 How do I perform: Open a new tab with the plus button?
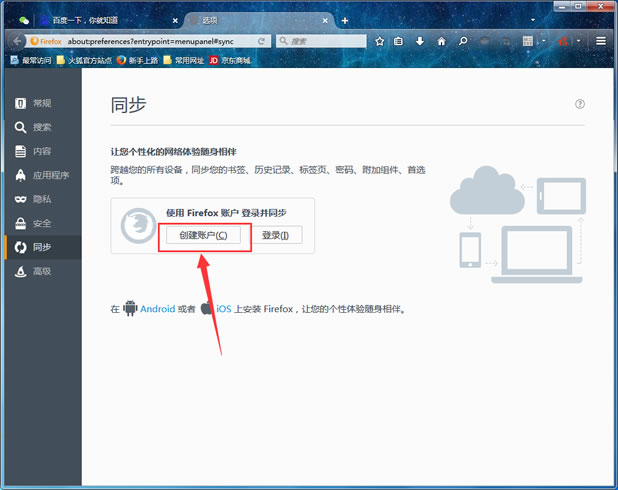[345, 20]
